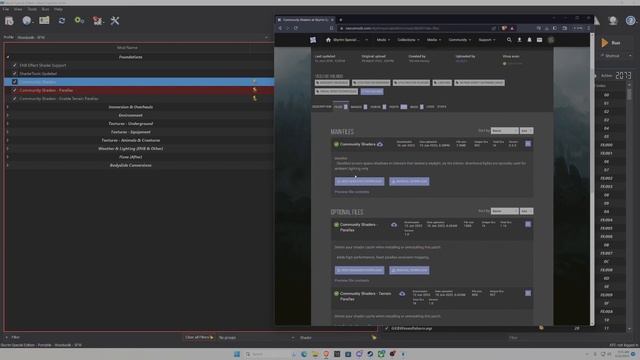Toggle ShaderTools Updated mod checkbox

[x=15, y=73]
